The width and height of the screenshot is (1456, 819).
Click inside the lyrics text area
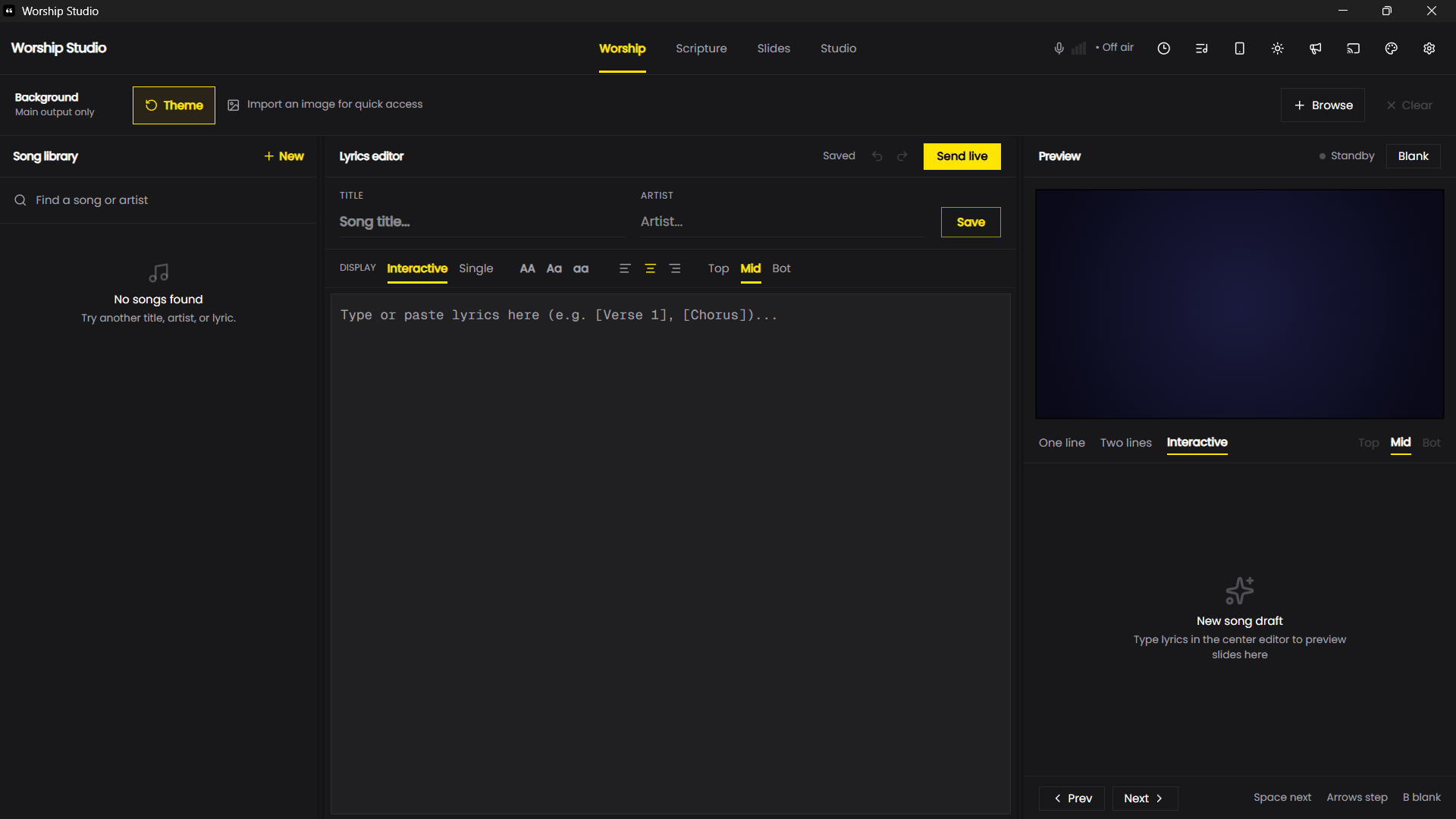[x=670, y=554]
